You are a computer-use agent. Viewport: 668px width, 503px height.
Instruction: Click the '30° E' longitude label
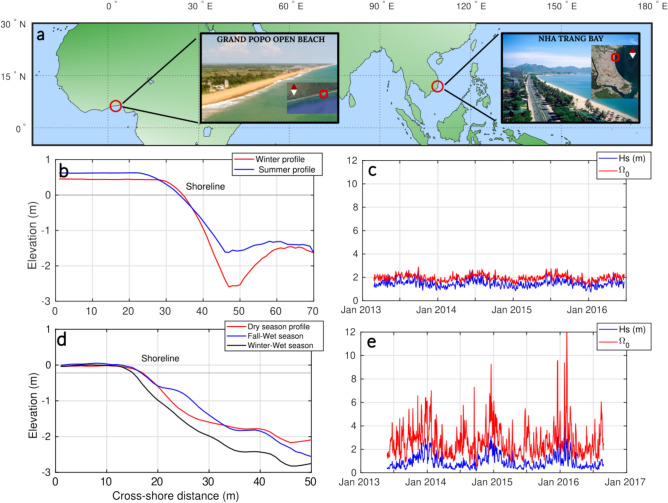200,6
